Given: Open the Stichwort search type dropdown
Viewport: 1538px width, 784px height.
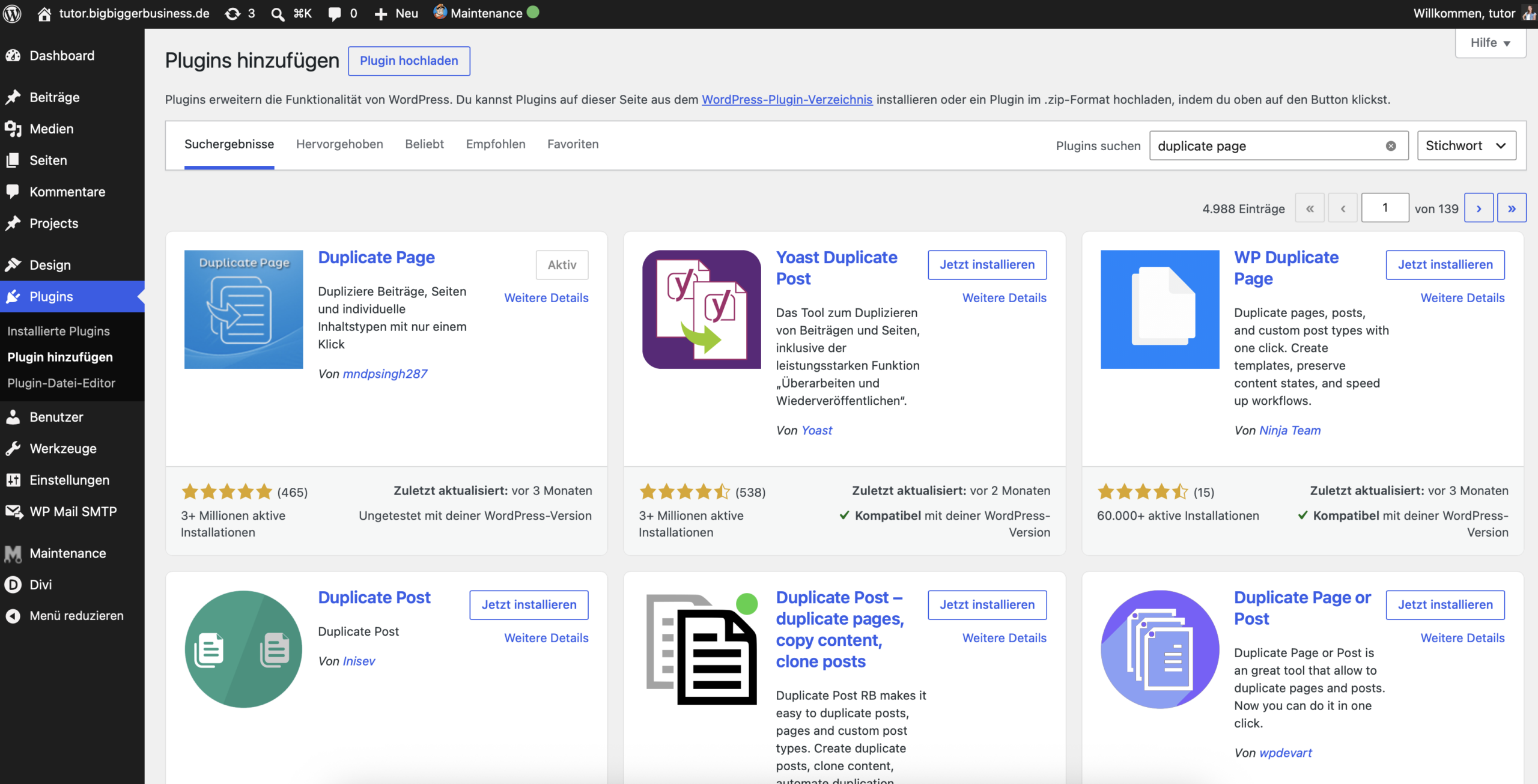Looking at the screenshot, I should (1467, 145).
